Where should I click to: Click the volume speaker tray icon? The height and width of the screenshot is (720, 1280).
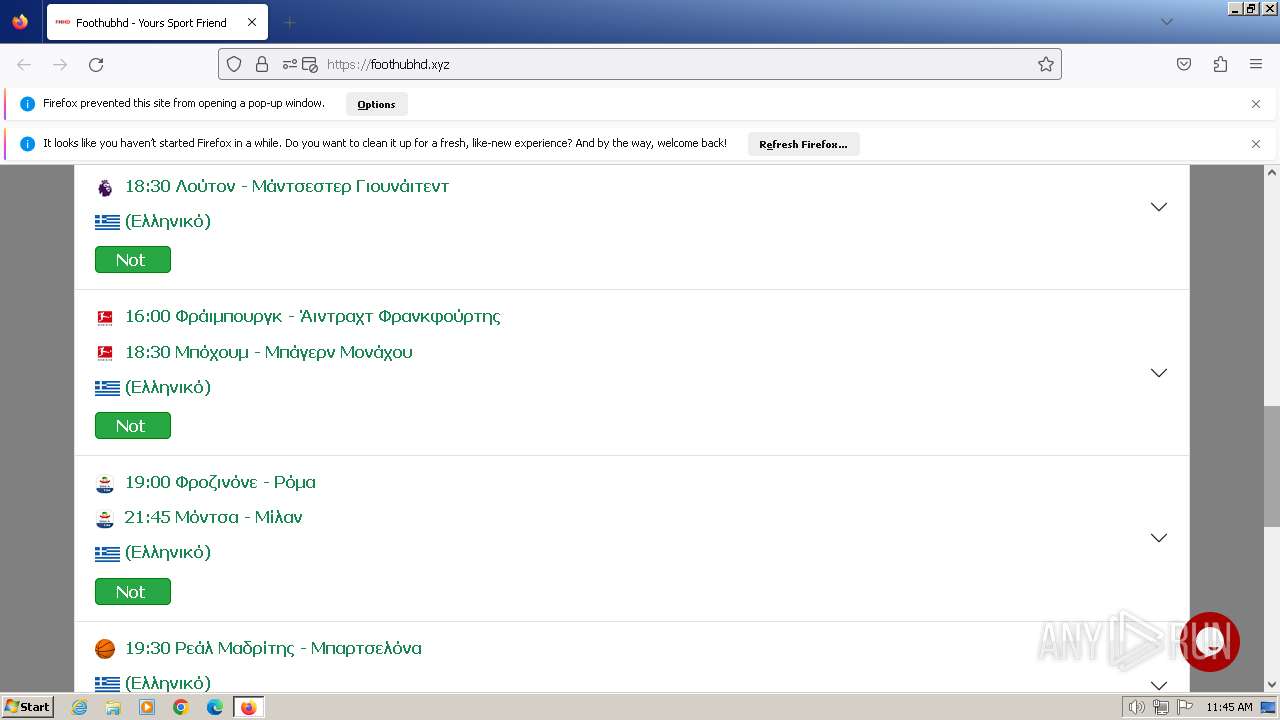1136,707
